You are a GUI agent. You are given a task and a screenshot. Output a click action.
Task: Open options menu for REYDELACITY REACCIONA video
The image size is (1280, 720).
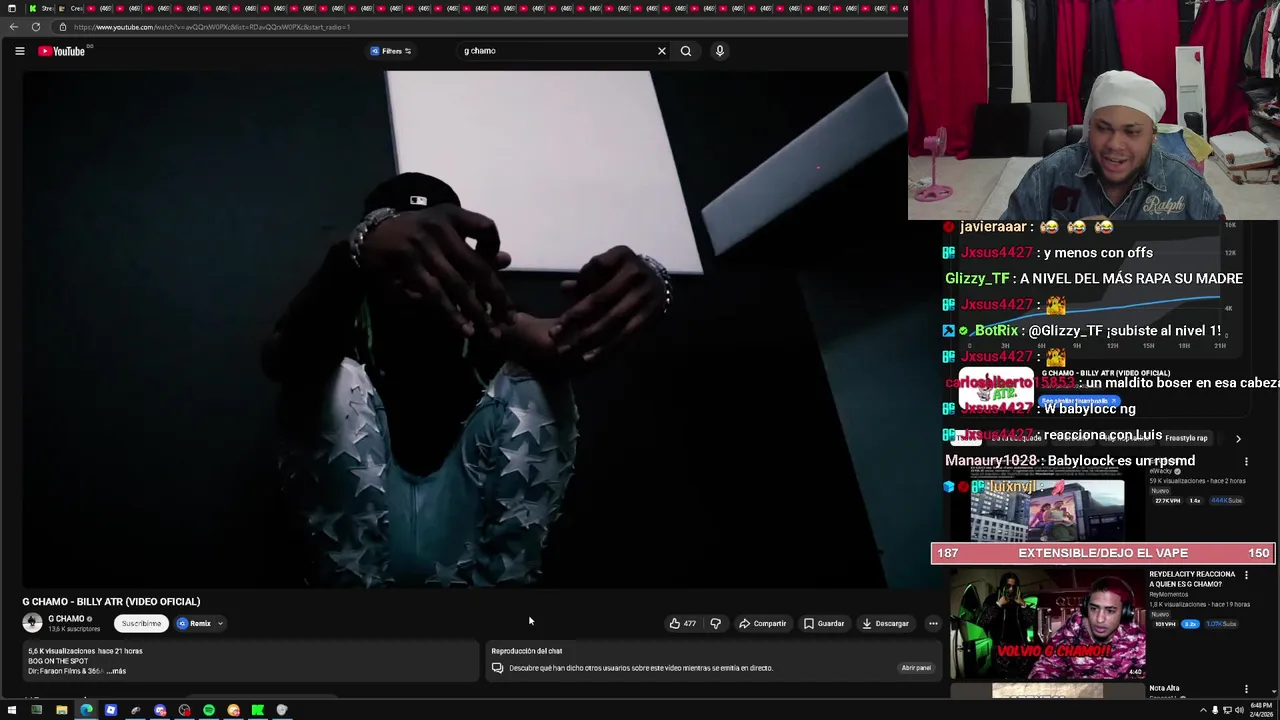click(x=1246, y=575)
